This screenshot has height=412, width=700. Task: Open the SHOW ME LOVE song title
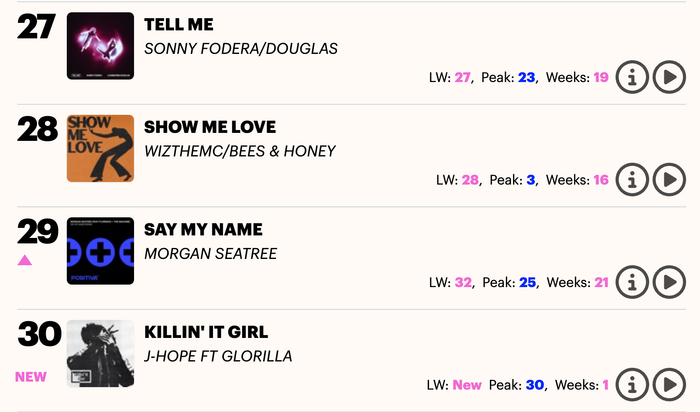[x=210, y=127]
